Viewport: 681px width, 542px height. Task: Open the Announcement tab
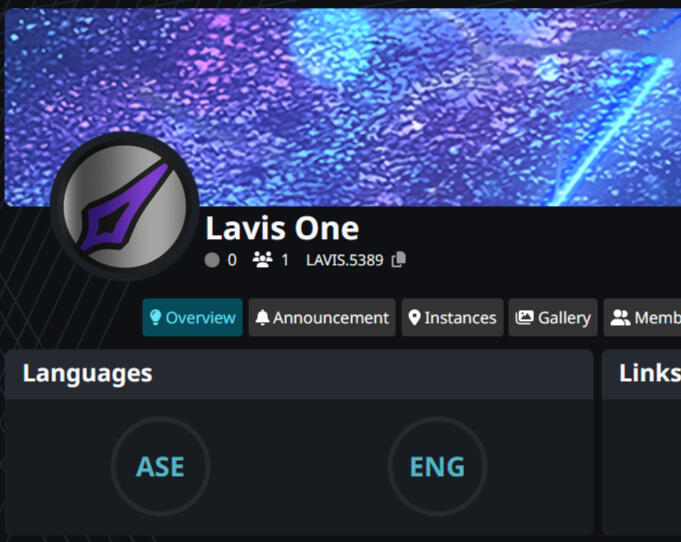[x=322, y=317]
